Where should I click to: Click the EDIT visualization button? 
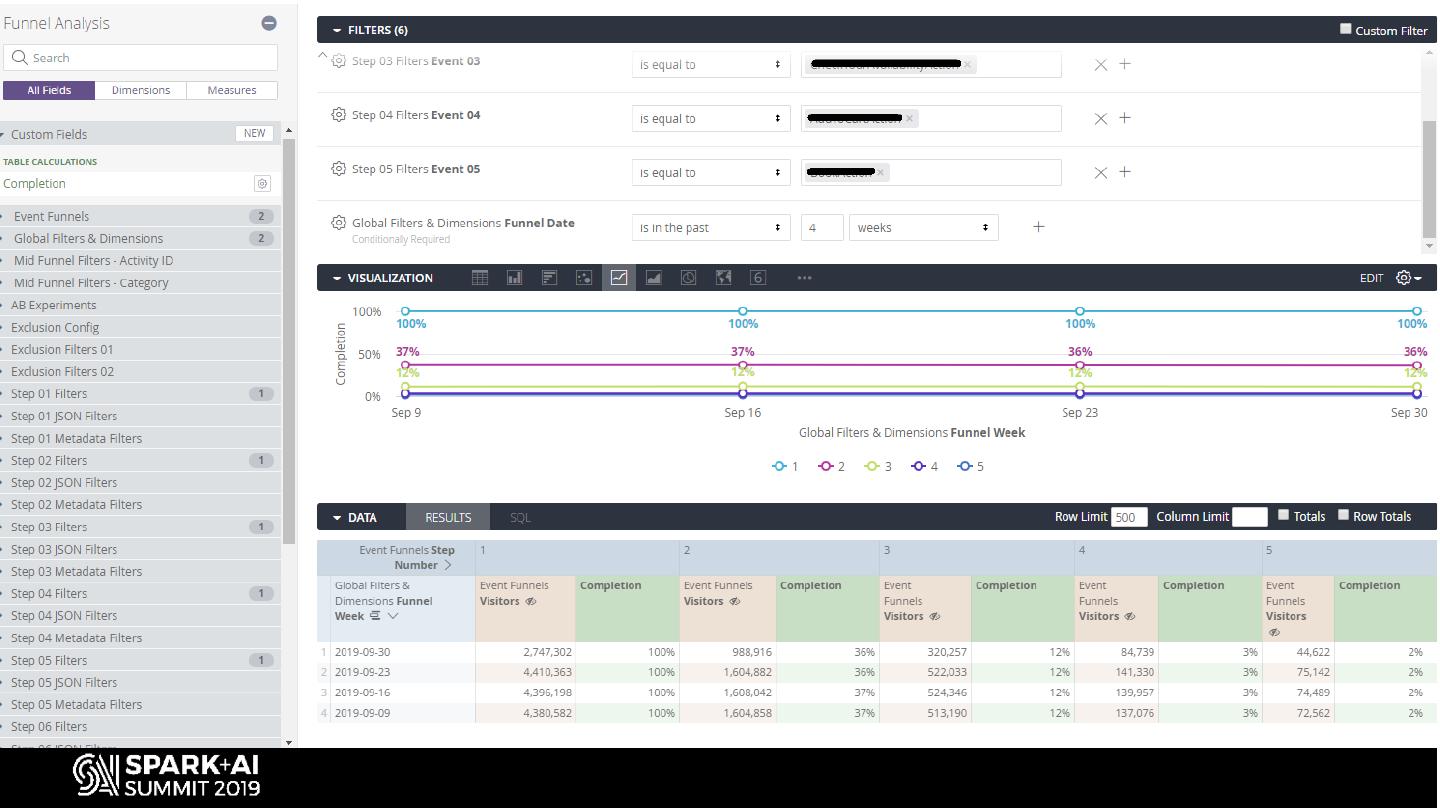coord(1371,278)
